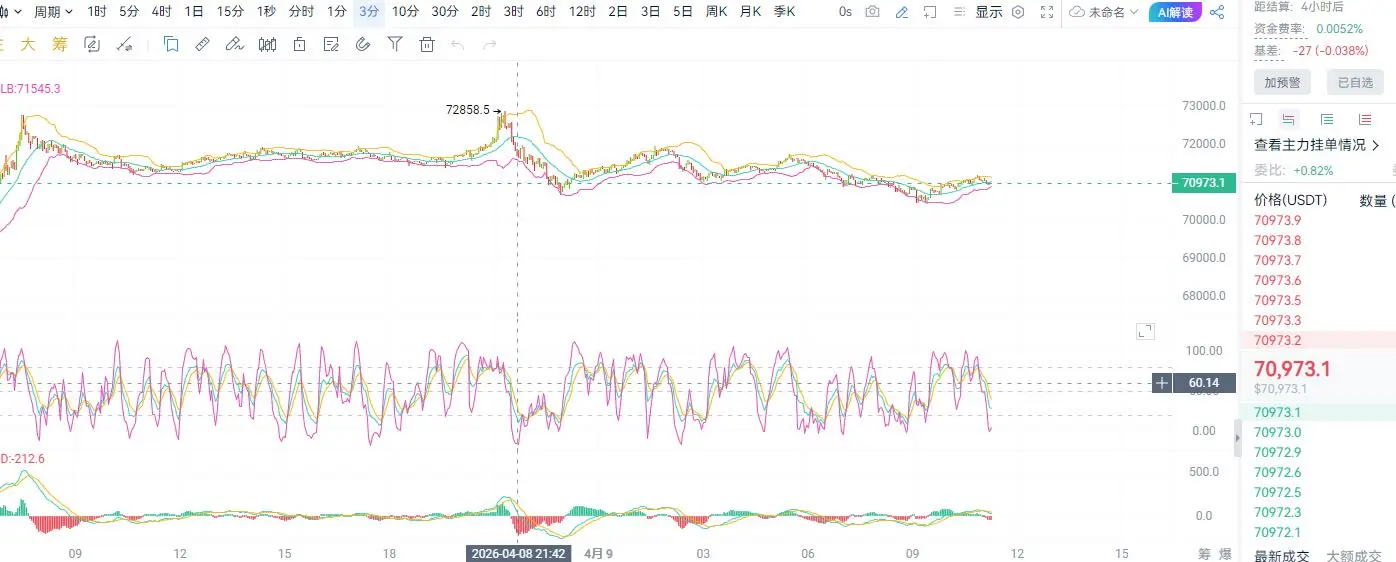The width and height of the screenshot is (1396, 562).
Task: Click the magnet snap icon
Action: 363,44
